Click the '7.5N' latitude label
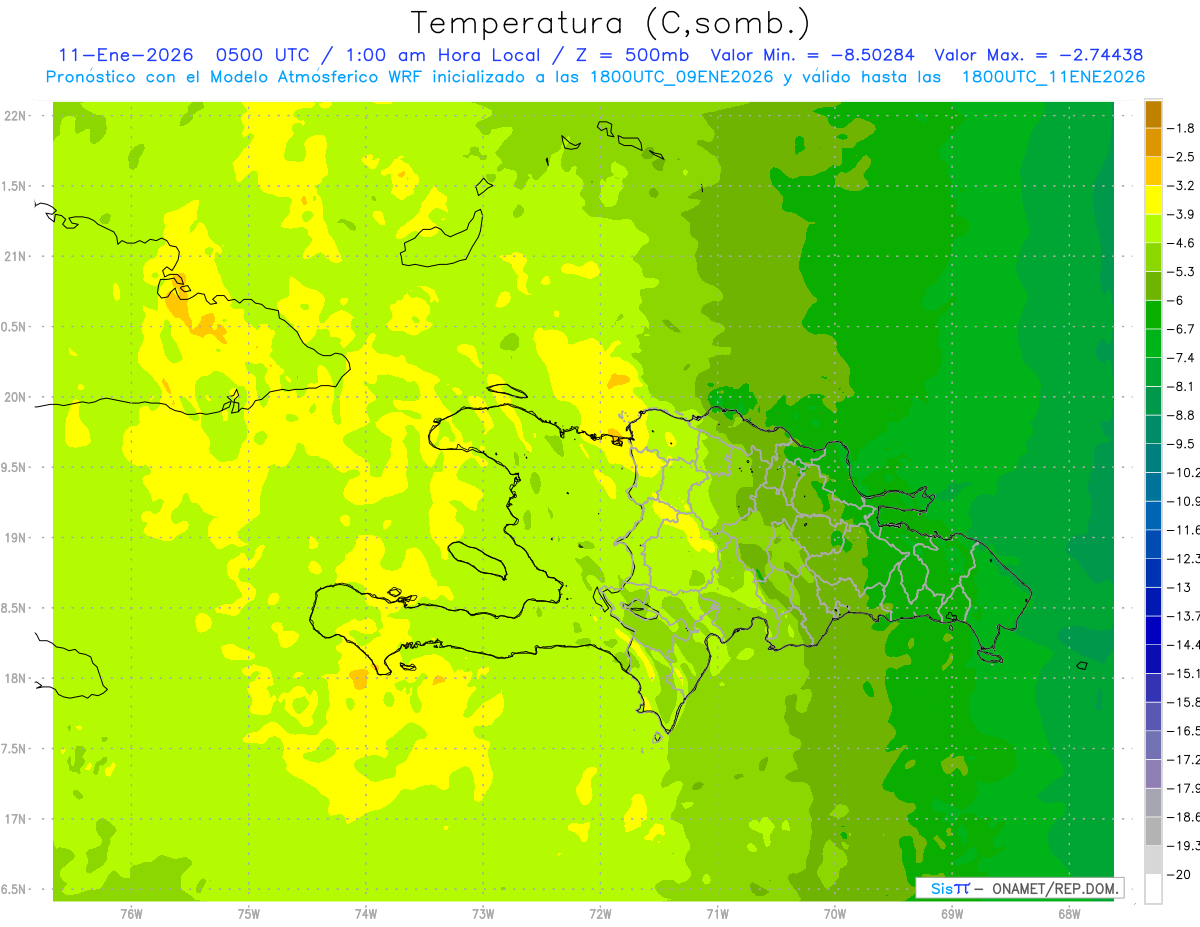 pyautogui.click(x=14, y=749)
